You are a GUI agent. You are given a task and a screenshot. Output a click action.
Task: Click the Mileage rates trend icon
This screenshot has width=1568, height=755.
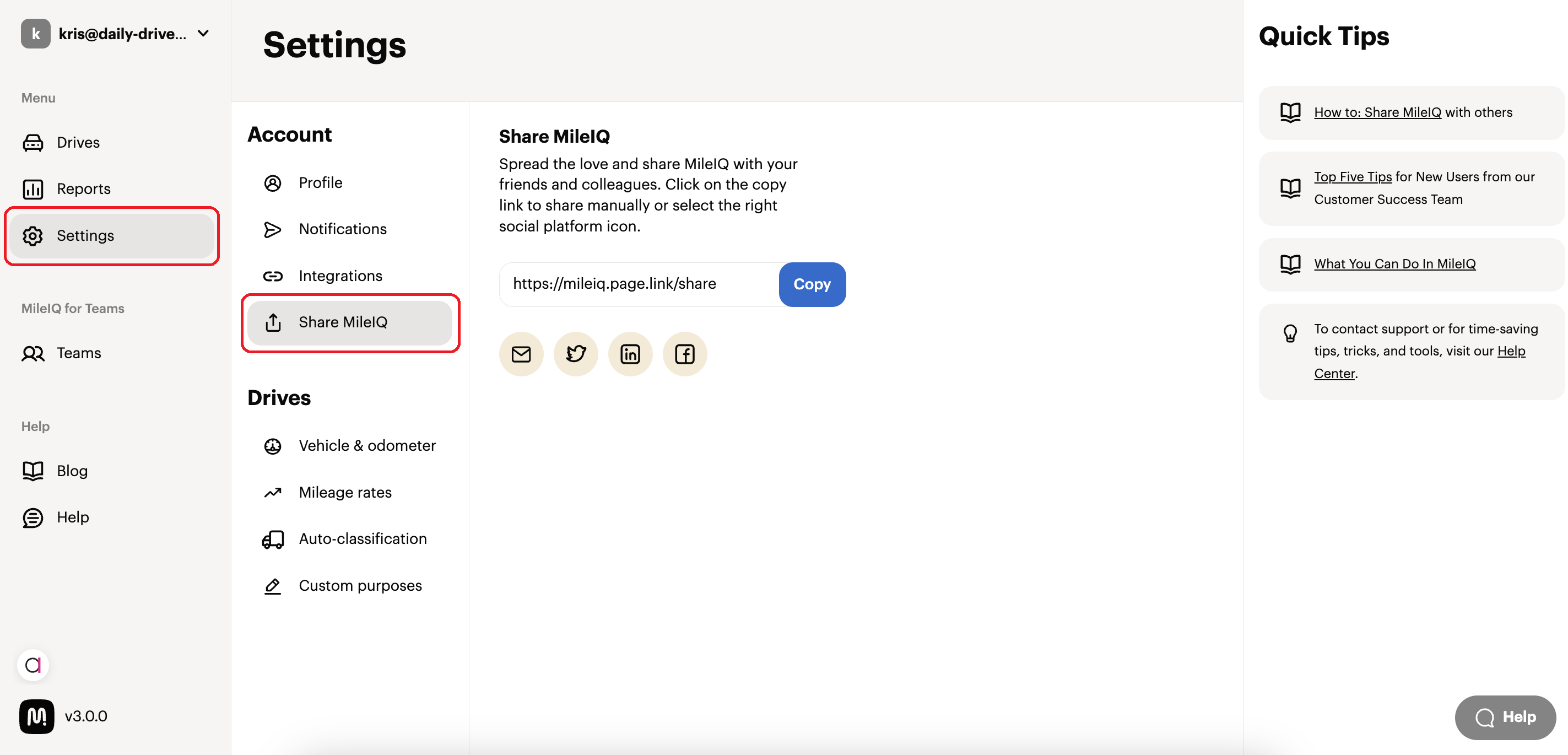(273, 493)
